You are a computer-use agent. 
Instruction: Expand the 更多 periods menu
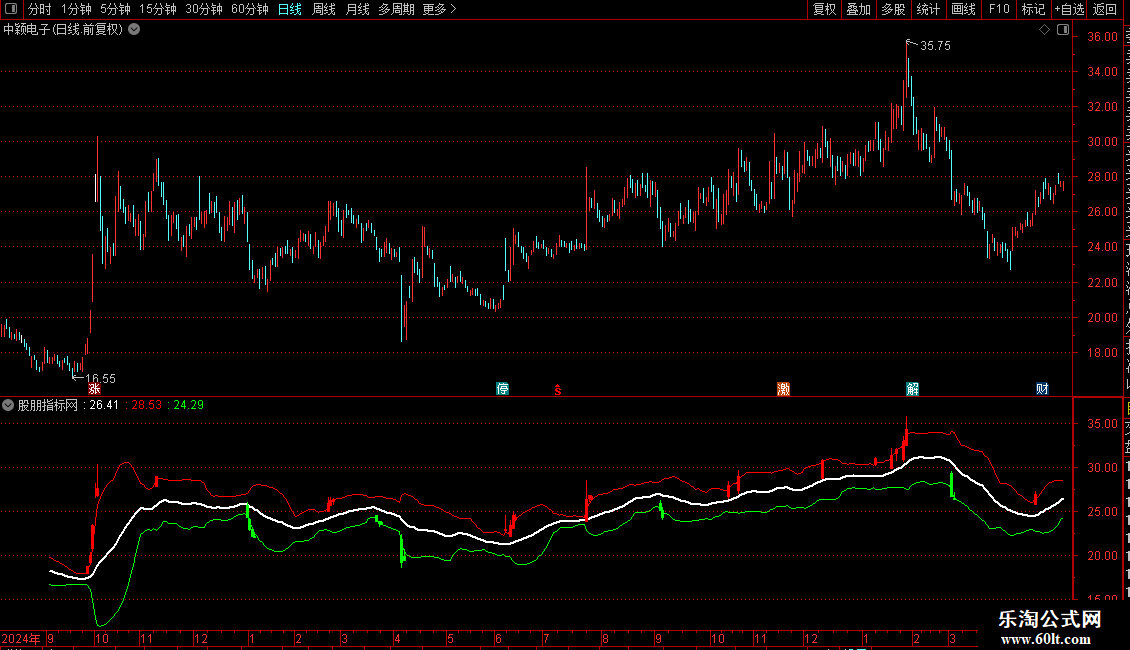tap(440, 9)
